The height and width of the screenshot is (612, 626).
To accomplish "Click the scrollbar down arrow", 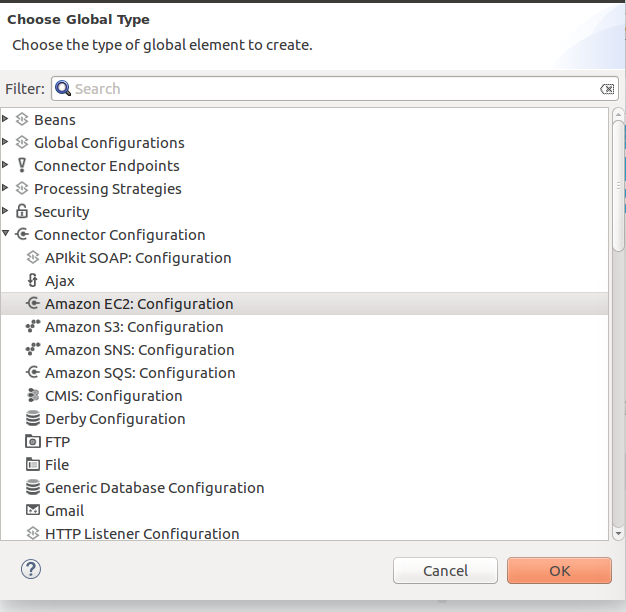I will click(618, 533).
